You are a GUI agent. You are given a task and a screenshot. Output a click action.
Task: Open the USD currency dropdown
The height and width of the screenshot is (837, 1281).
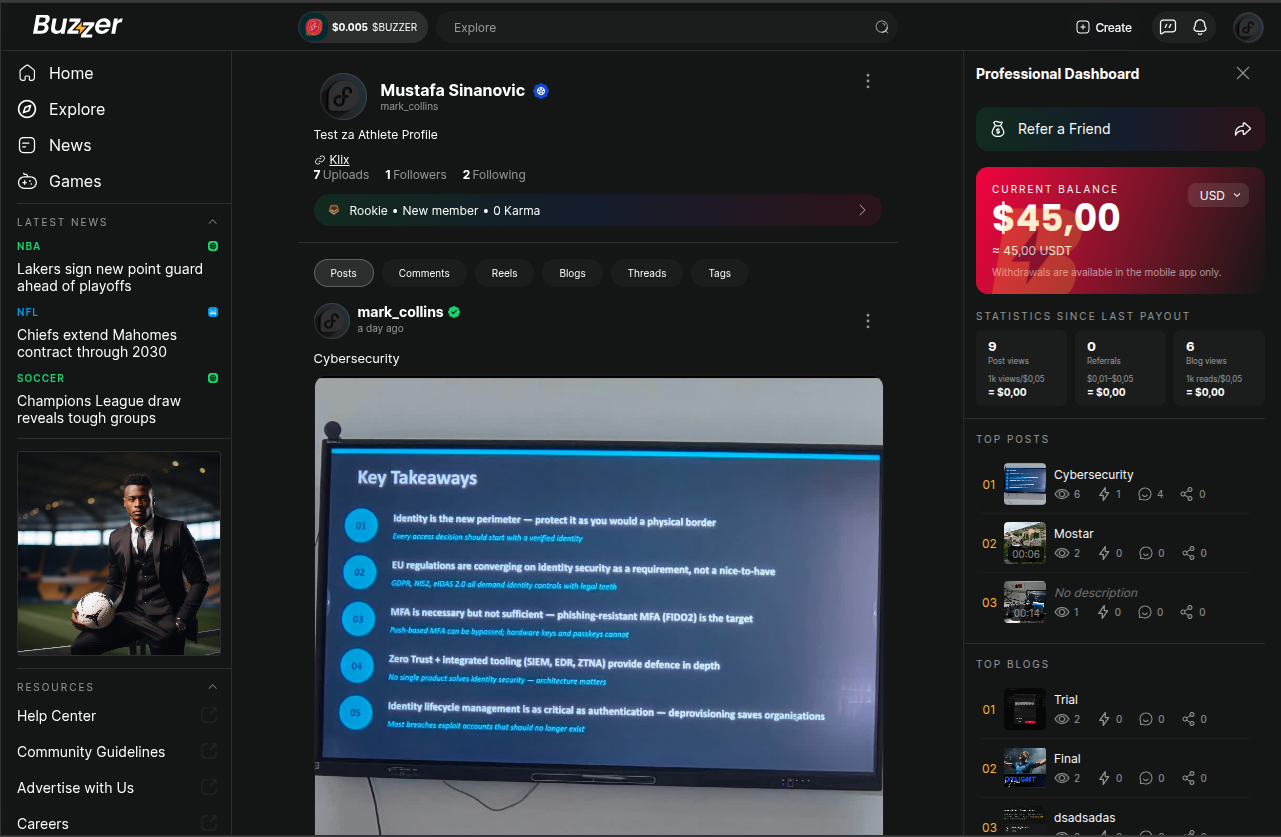(1218, 195)
